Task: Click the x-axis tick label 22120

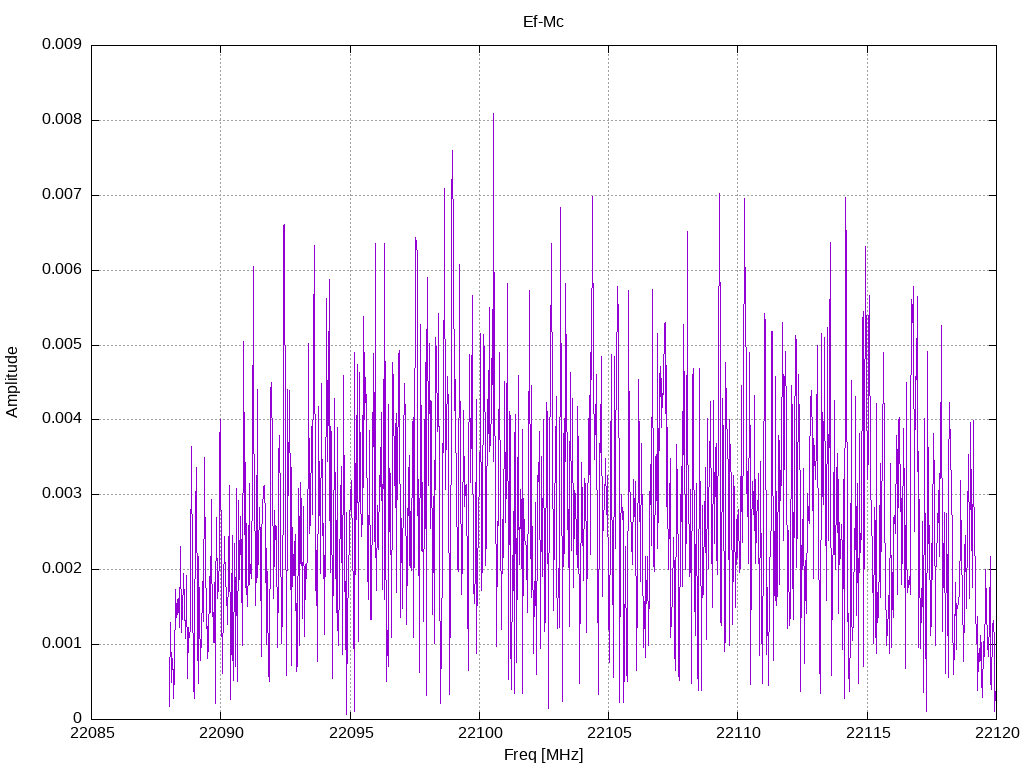Action: (x=997, y=733)
